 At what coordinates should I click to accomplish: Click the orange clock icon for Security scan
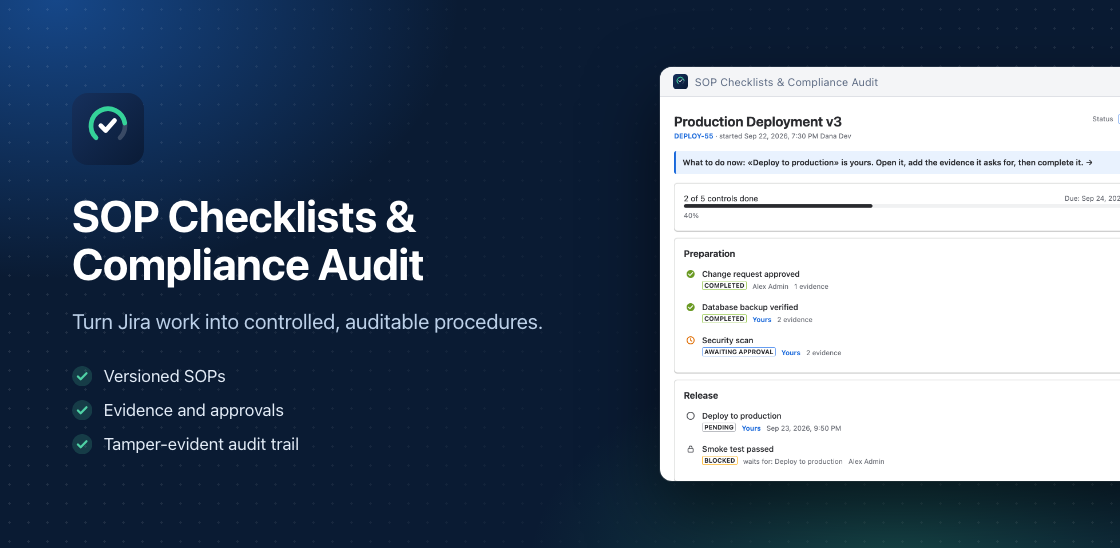pyautogui.click(x=691, y=340)
